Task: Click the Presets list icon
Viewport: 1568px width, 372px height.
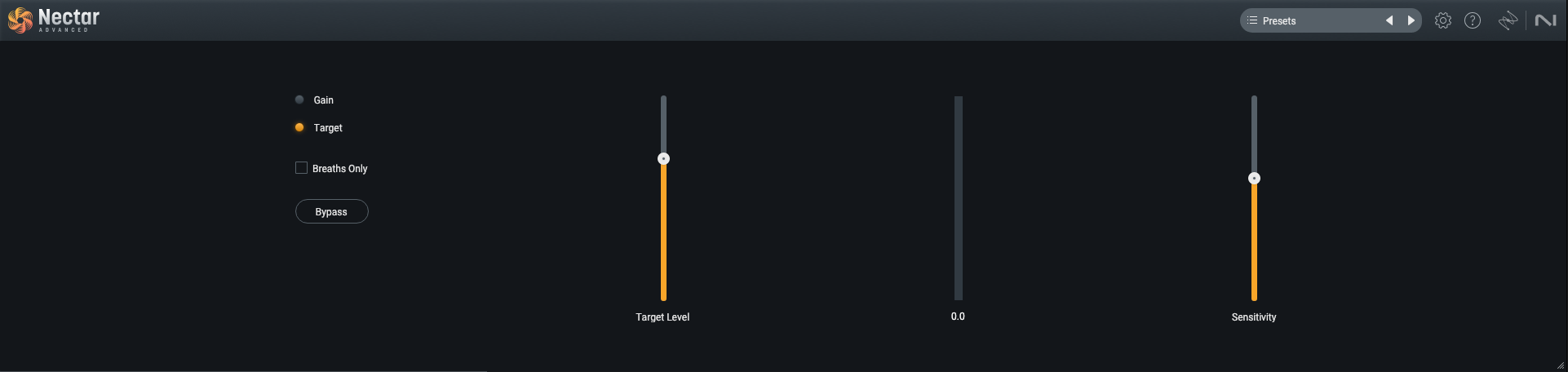Action: coord(1252,20)
